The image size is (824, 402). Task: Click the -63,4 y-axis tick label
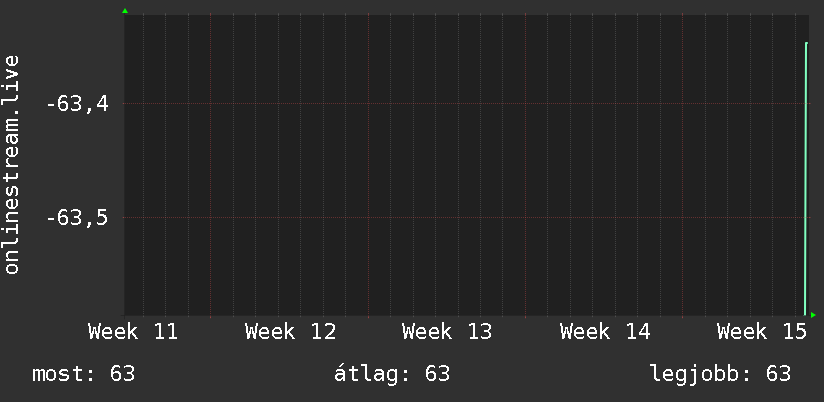(x=77, y=103)
